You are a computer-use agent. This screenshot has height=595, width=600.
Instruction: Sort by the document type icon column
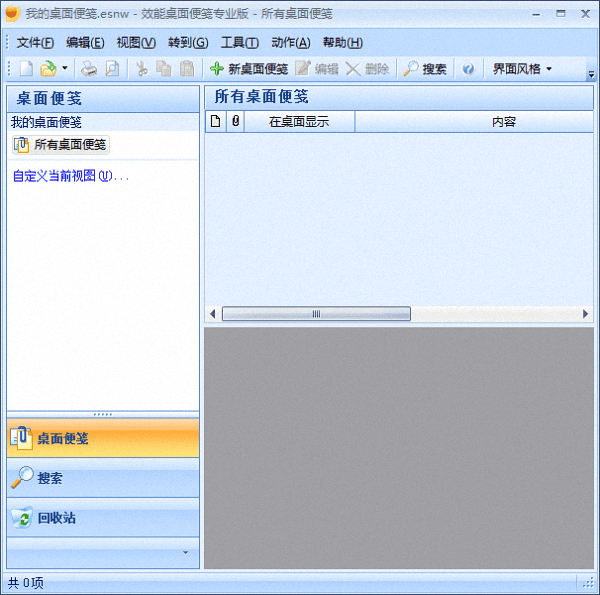pos(215,121)
